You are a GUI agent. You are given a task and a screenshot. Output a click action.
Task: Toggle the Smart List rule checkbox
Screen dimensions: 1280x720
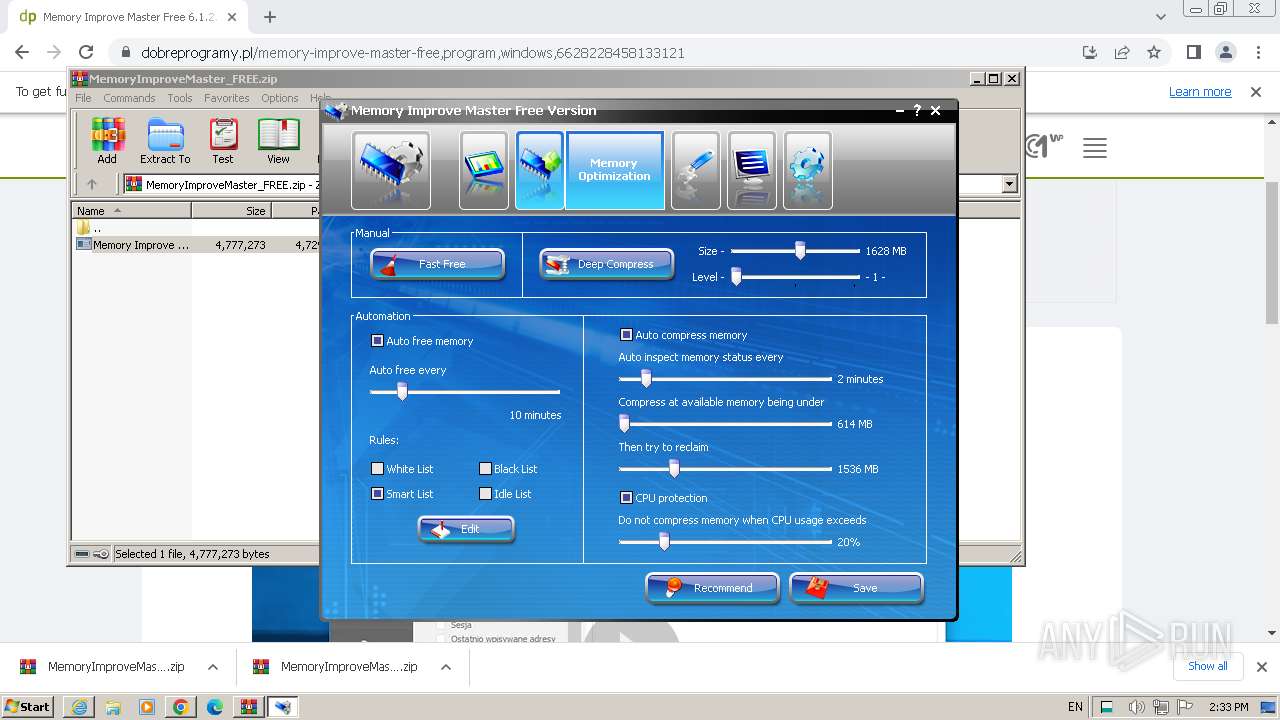click(377, 494)
